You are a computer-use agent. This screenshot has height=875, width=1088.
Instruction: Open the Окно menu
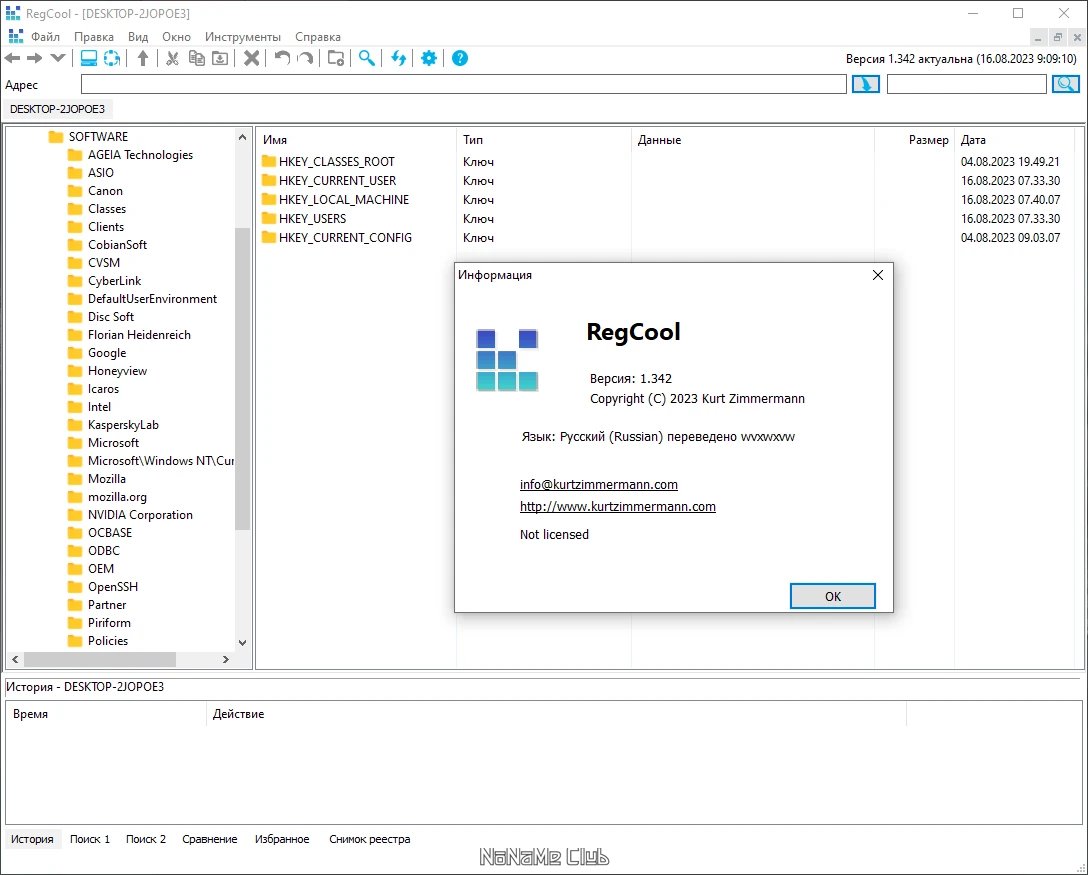coord(176,37)
